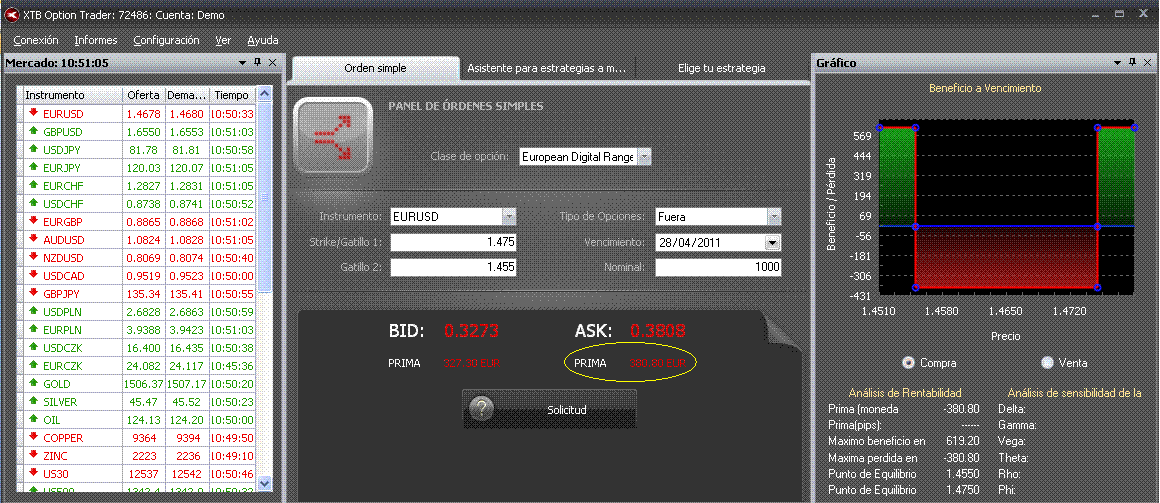
Task: Click question mark icon on Solicitud button
Action: [x=482, y=408]
